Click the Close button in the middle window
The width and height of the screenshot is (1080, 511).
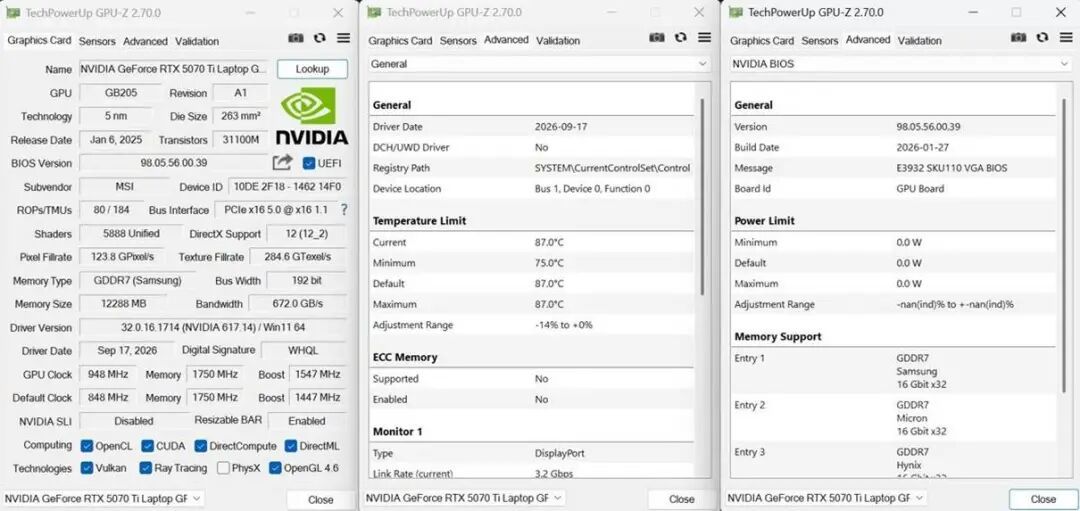point(681,499)
